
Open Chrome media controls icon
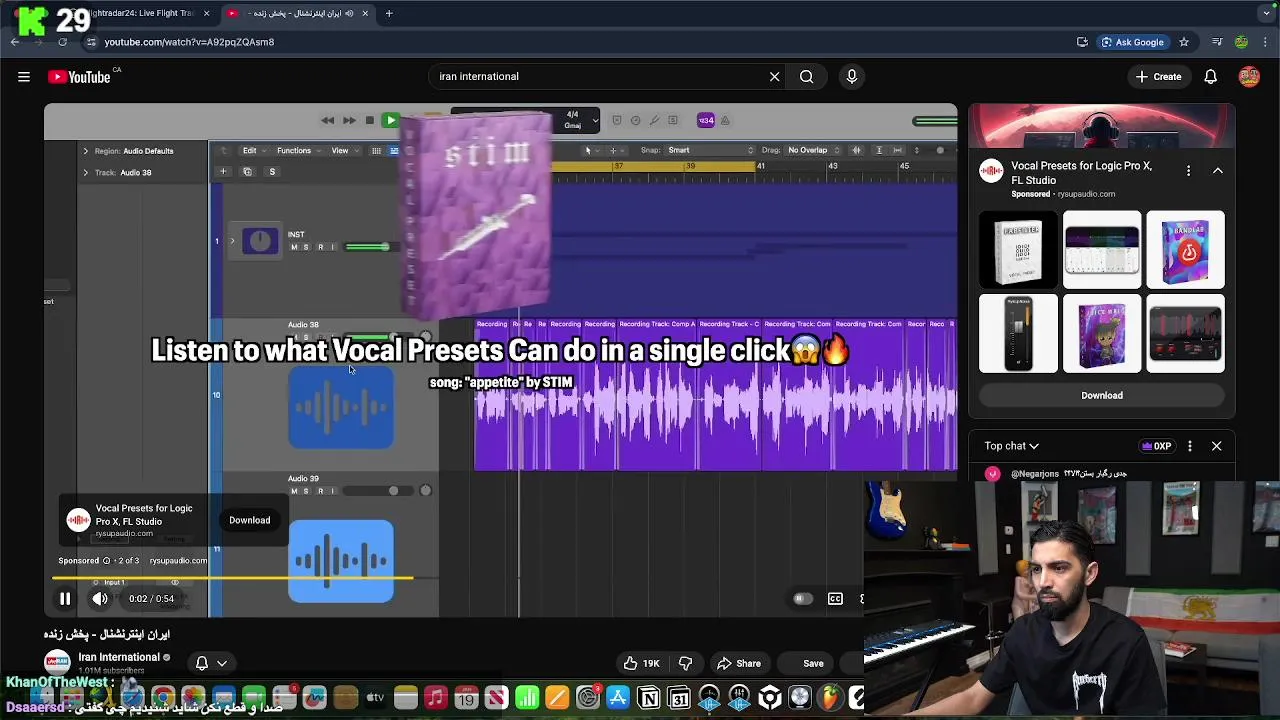click(x=1217, y=42)
